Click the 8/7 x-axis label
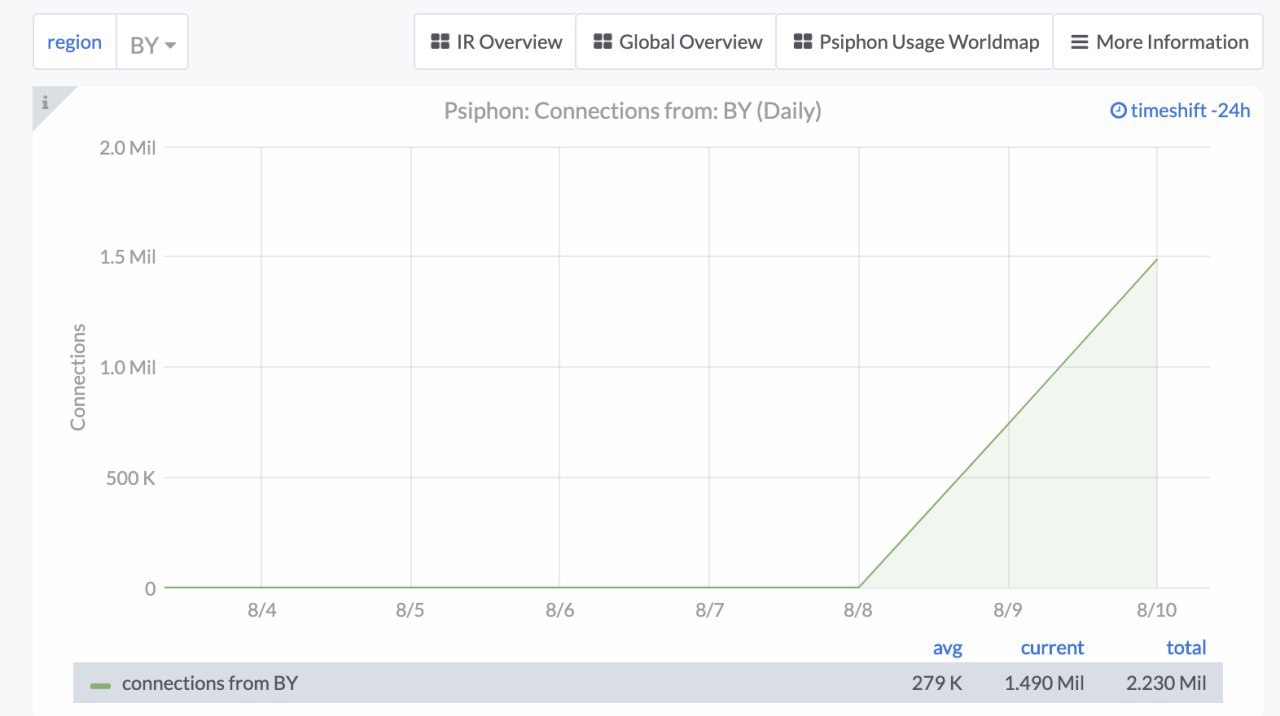 tap(709, 611)
